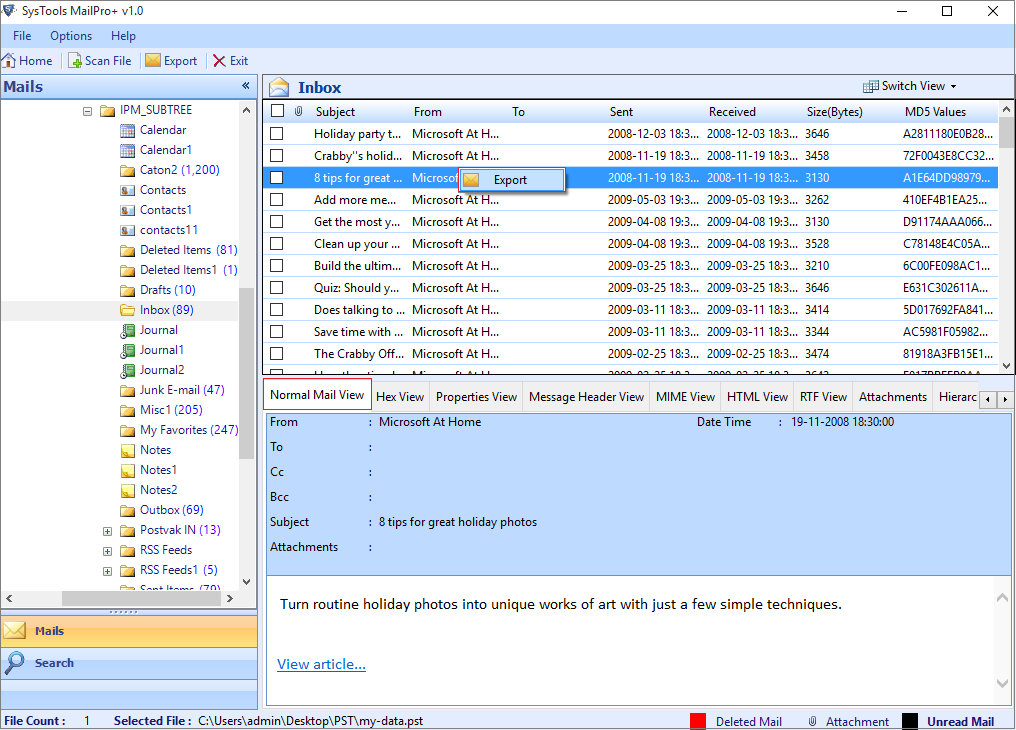1016x730 pixels.
Task: Open the Options menu
Action: (71, 36)
